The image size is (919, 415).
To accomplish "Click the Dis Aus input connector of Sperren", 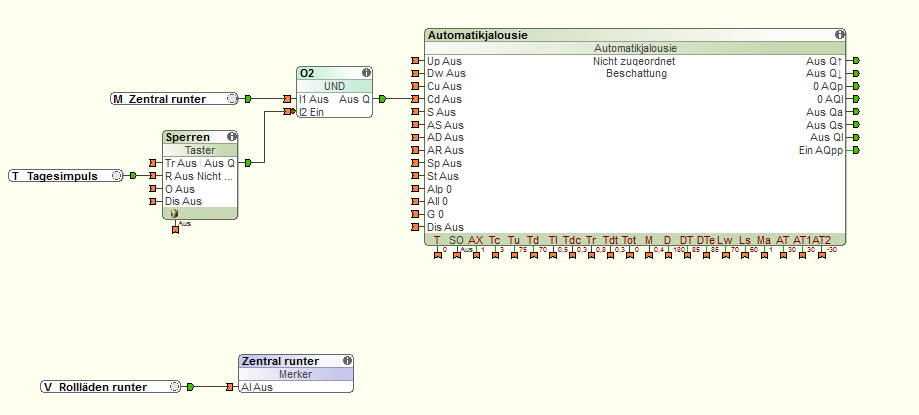I will (153, 201).
